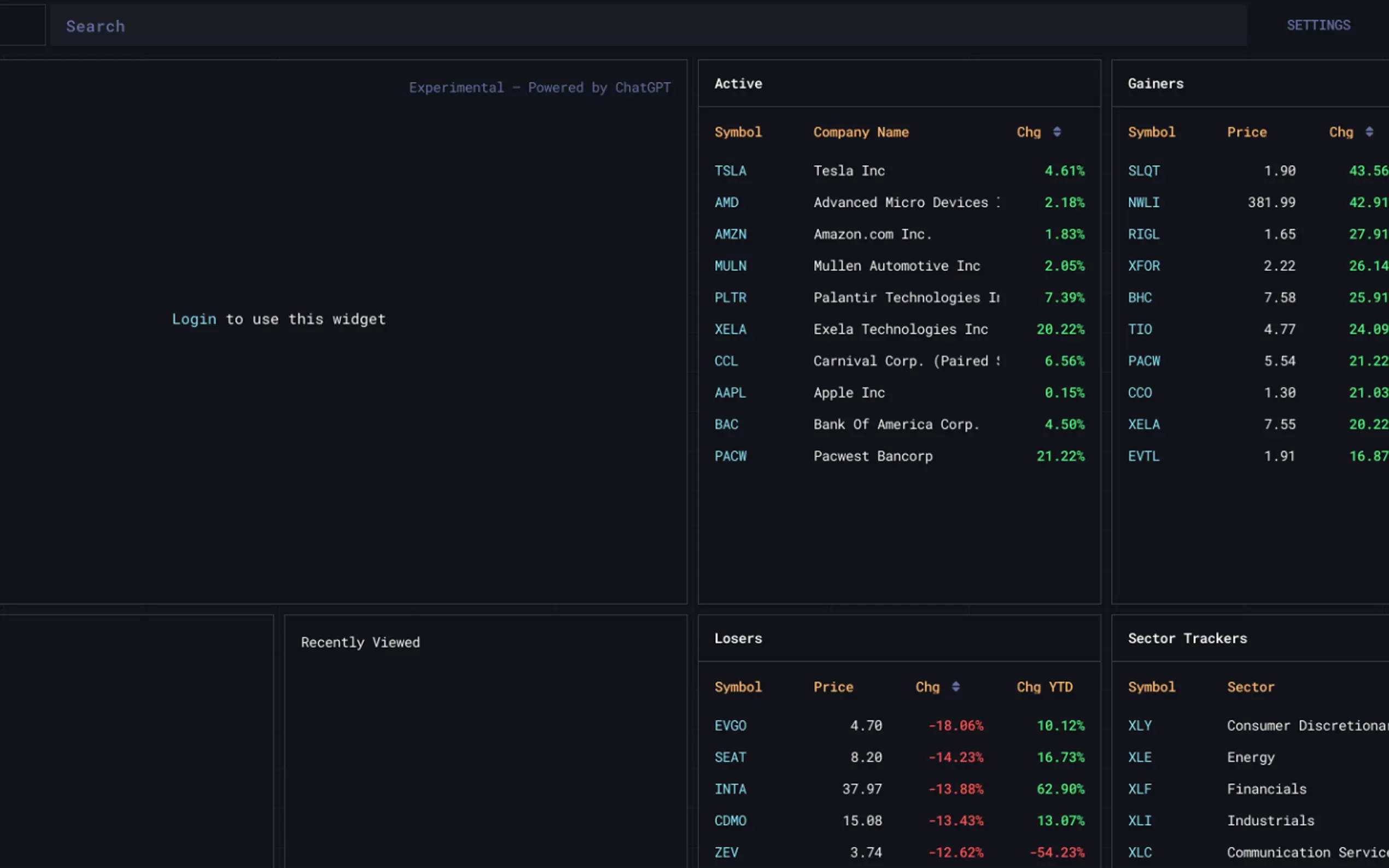1389x868 pixels.
Task: Click Price column header in Gainers
Action: pos(1246,133)
